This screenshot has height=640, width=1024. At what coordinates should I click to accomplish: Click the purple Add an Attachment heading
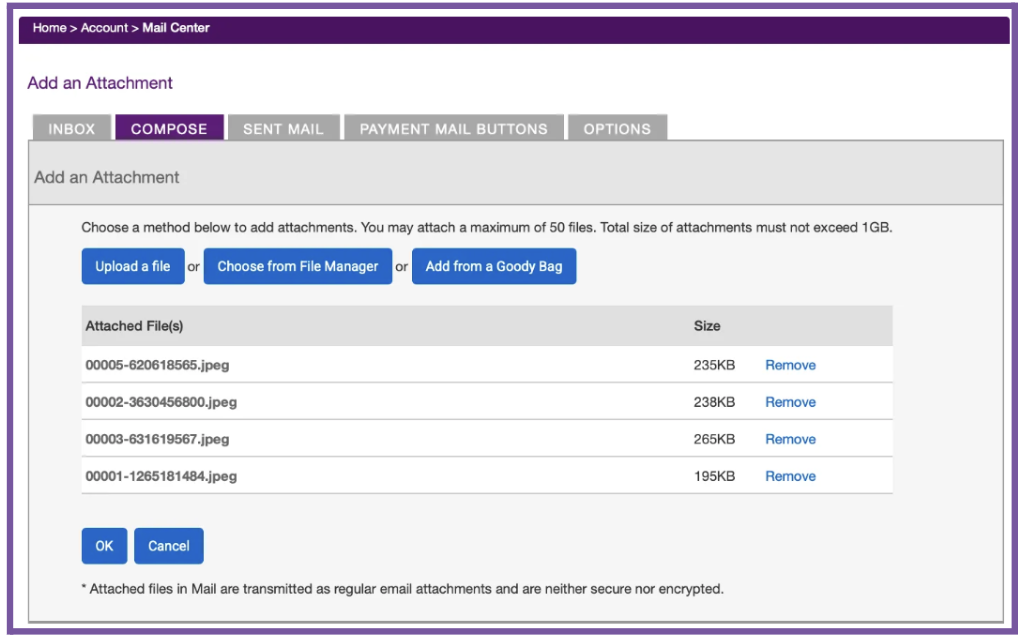click(x=100, y=83)
